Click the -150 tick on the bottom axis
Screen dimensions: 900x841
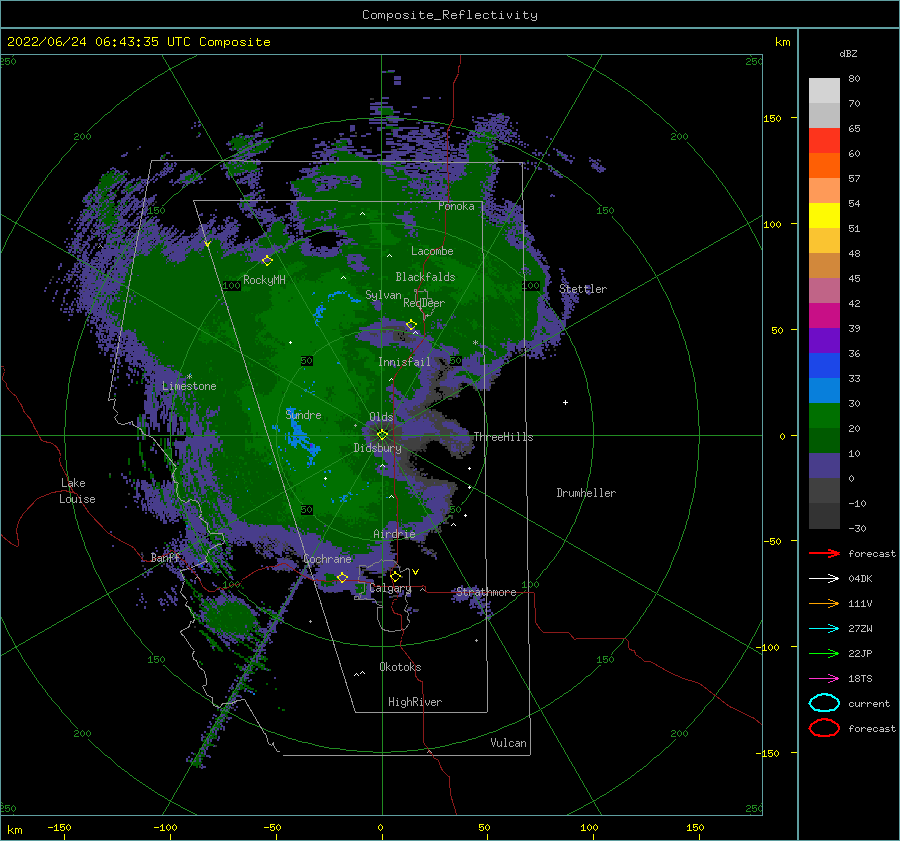(x=59, y=827)
